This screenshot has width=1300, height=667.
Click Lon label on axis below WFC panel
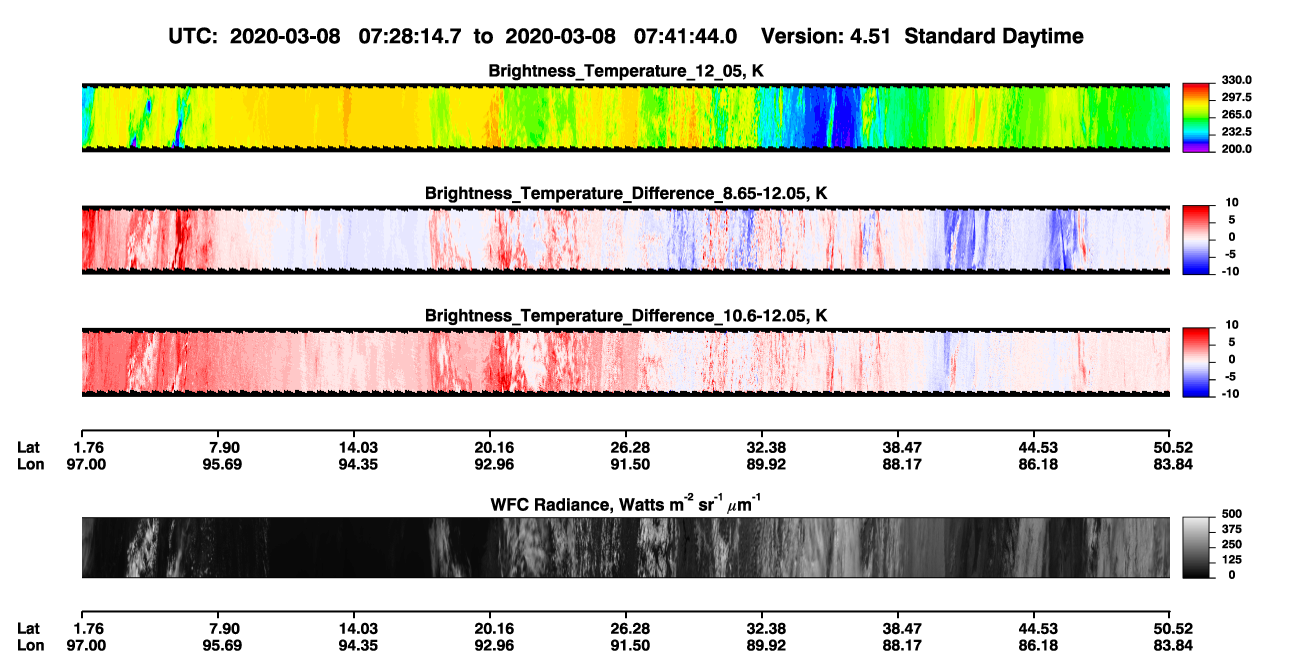click(29, 646)
